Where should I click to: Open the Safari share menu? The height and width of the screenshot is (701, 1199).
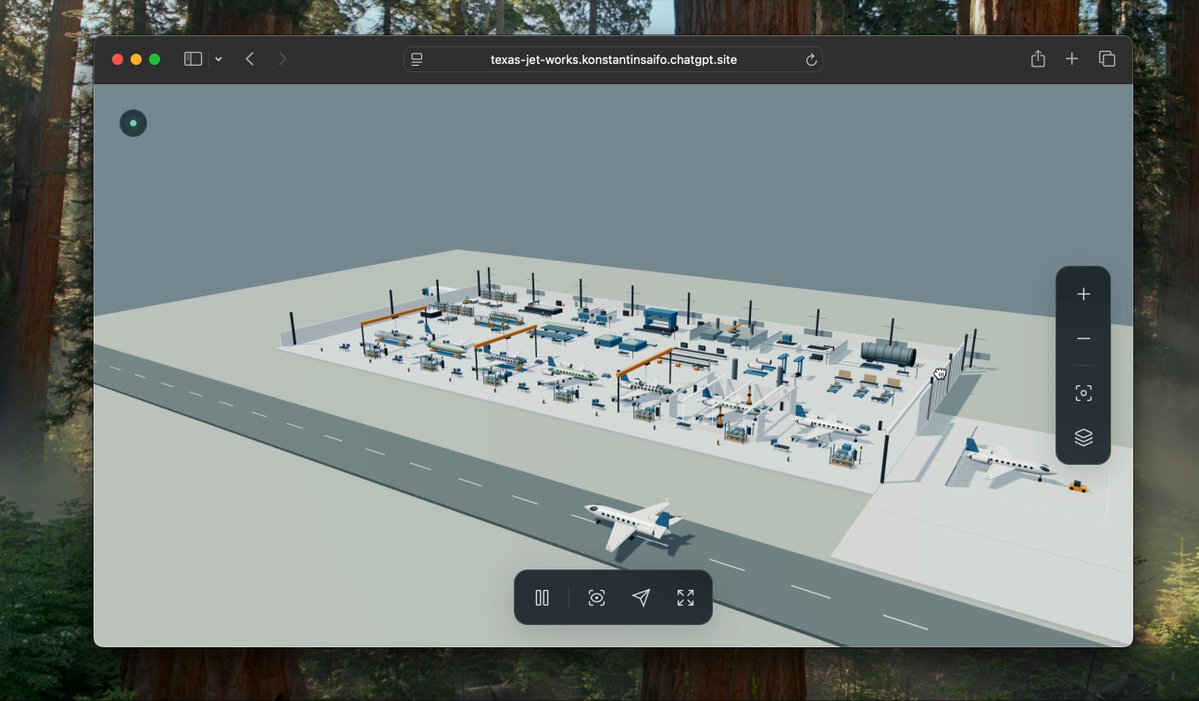click(x=1038, y=59)
